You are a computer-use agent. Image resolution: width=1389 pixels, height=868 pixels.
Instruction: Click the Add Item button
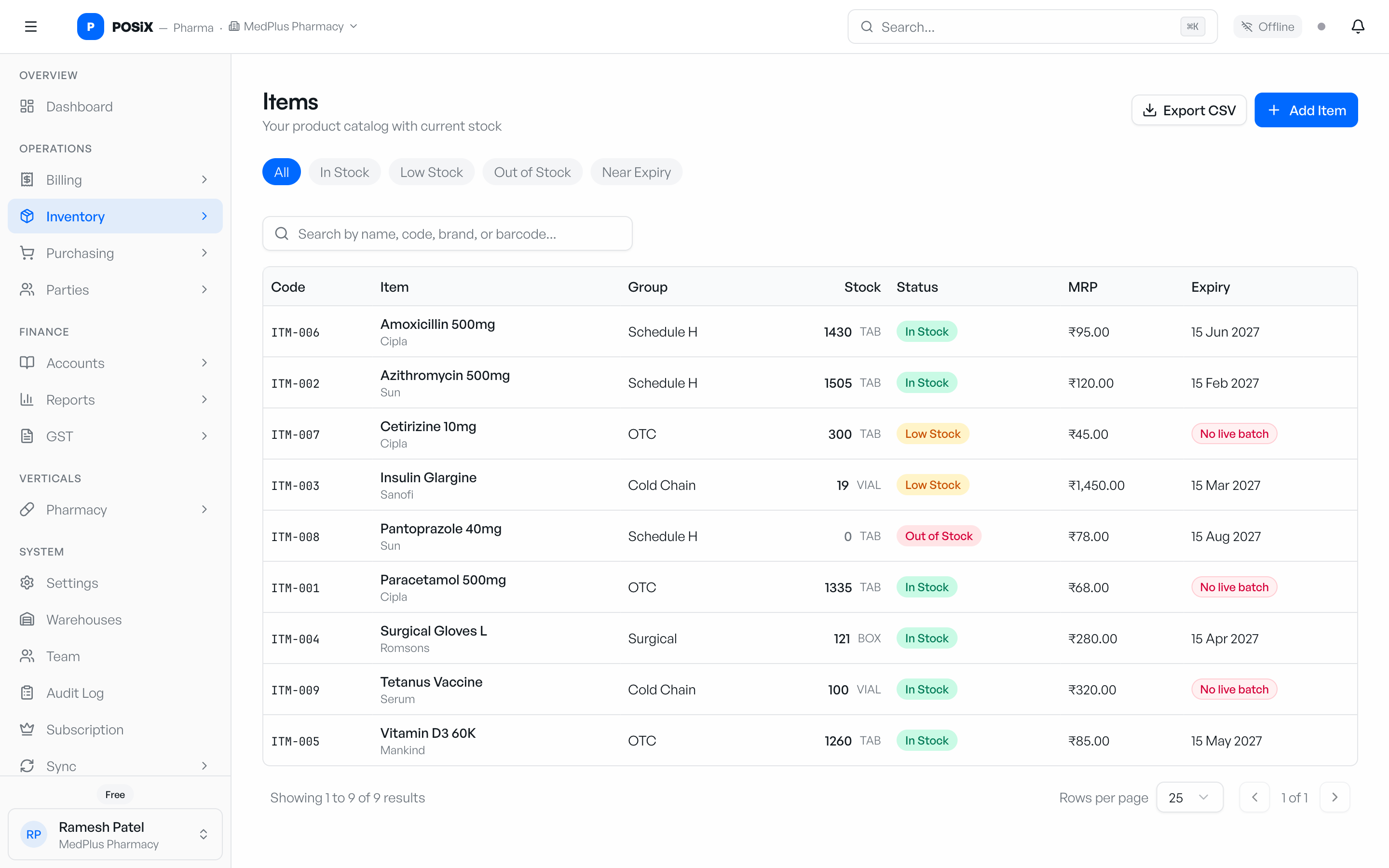click(x=1306, y=110)
